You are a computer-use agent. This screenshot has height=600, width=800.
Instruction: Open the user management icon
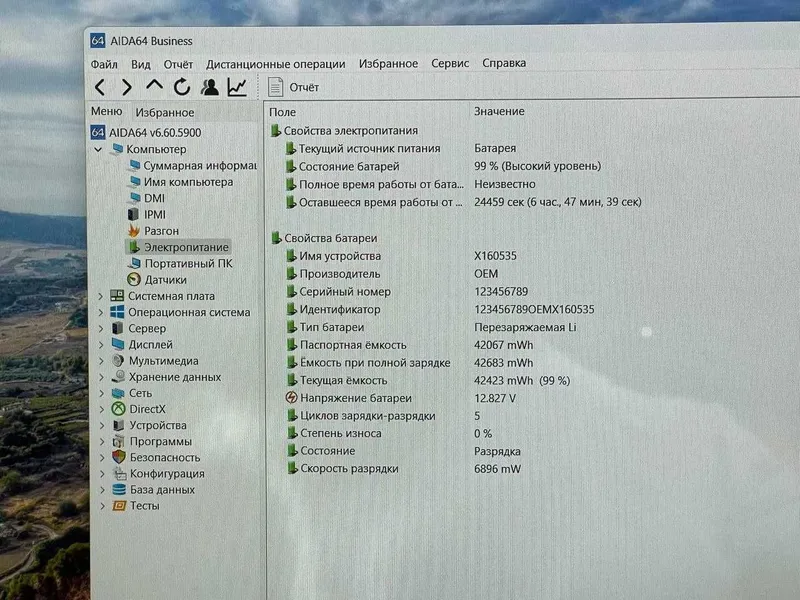click(209, 87)
